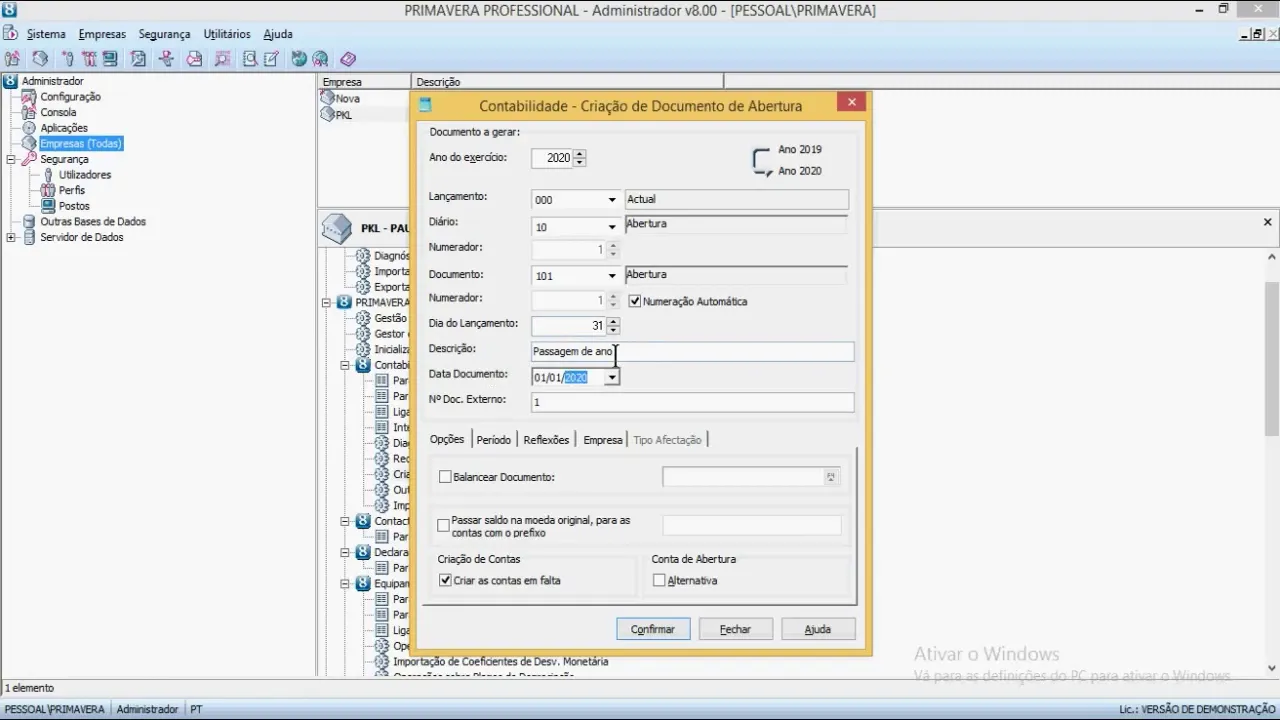Select the Servidor de Dados server icon
Image resolution: width=1280 pixels, height=720 pixels.
(29, 238)
